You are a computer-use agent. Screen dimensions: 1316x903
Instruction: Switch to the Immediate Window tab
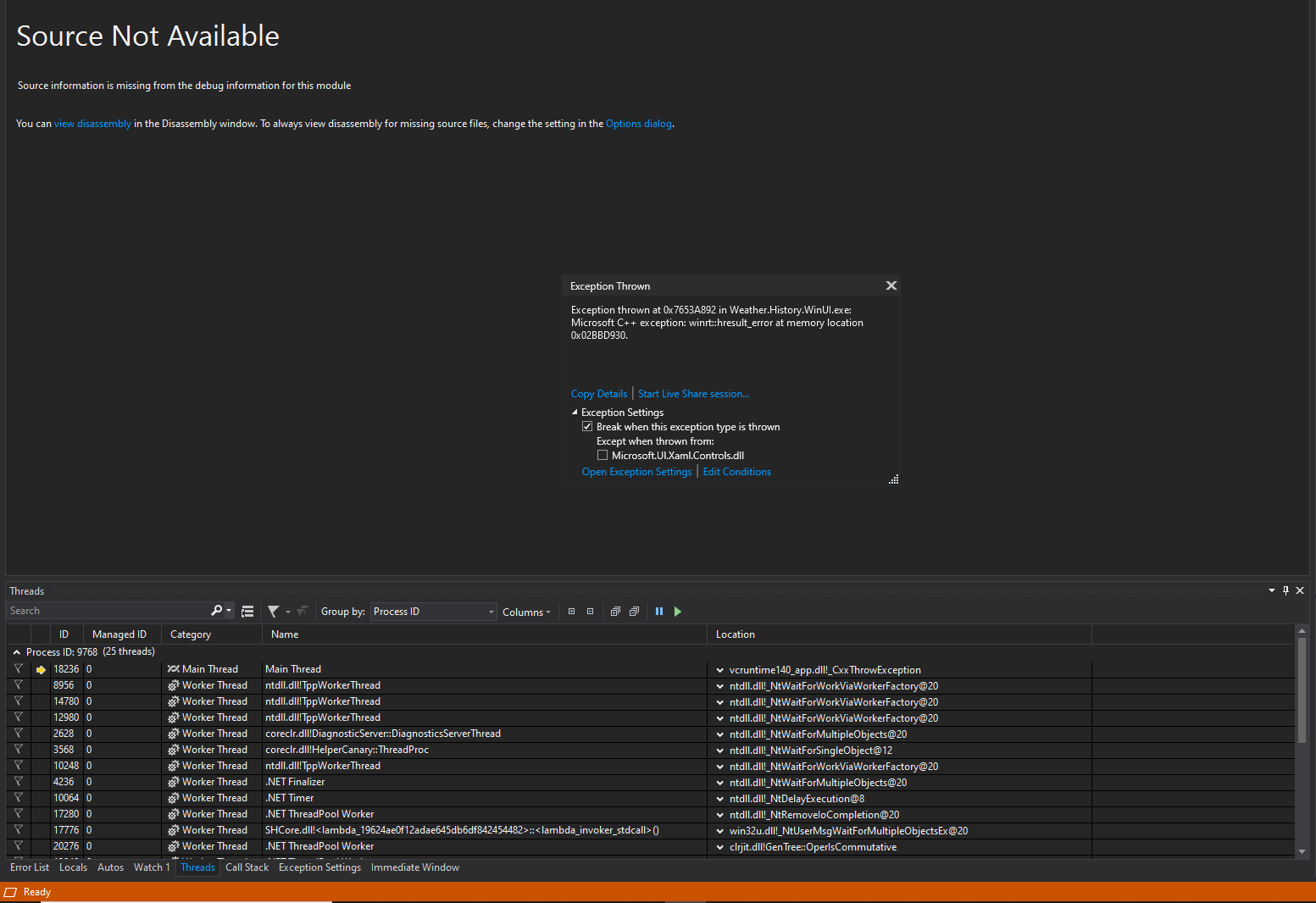pos(415,867)
